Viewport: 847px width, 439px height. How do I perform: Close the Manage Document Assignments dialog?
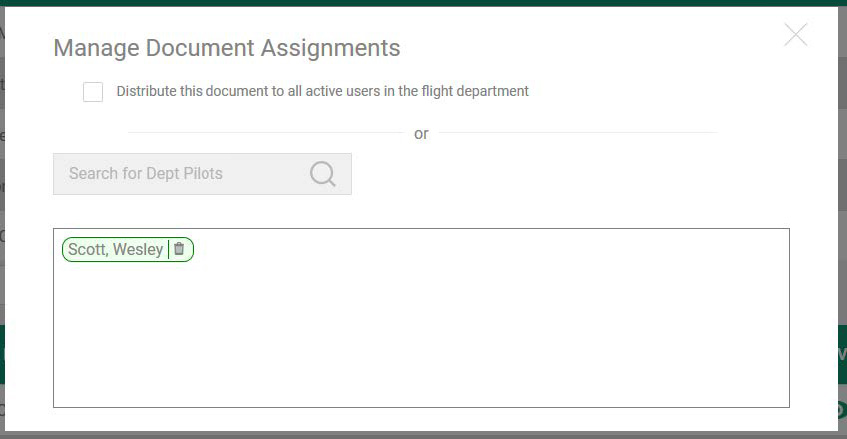click(x=796, y=35)
